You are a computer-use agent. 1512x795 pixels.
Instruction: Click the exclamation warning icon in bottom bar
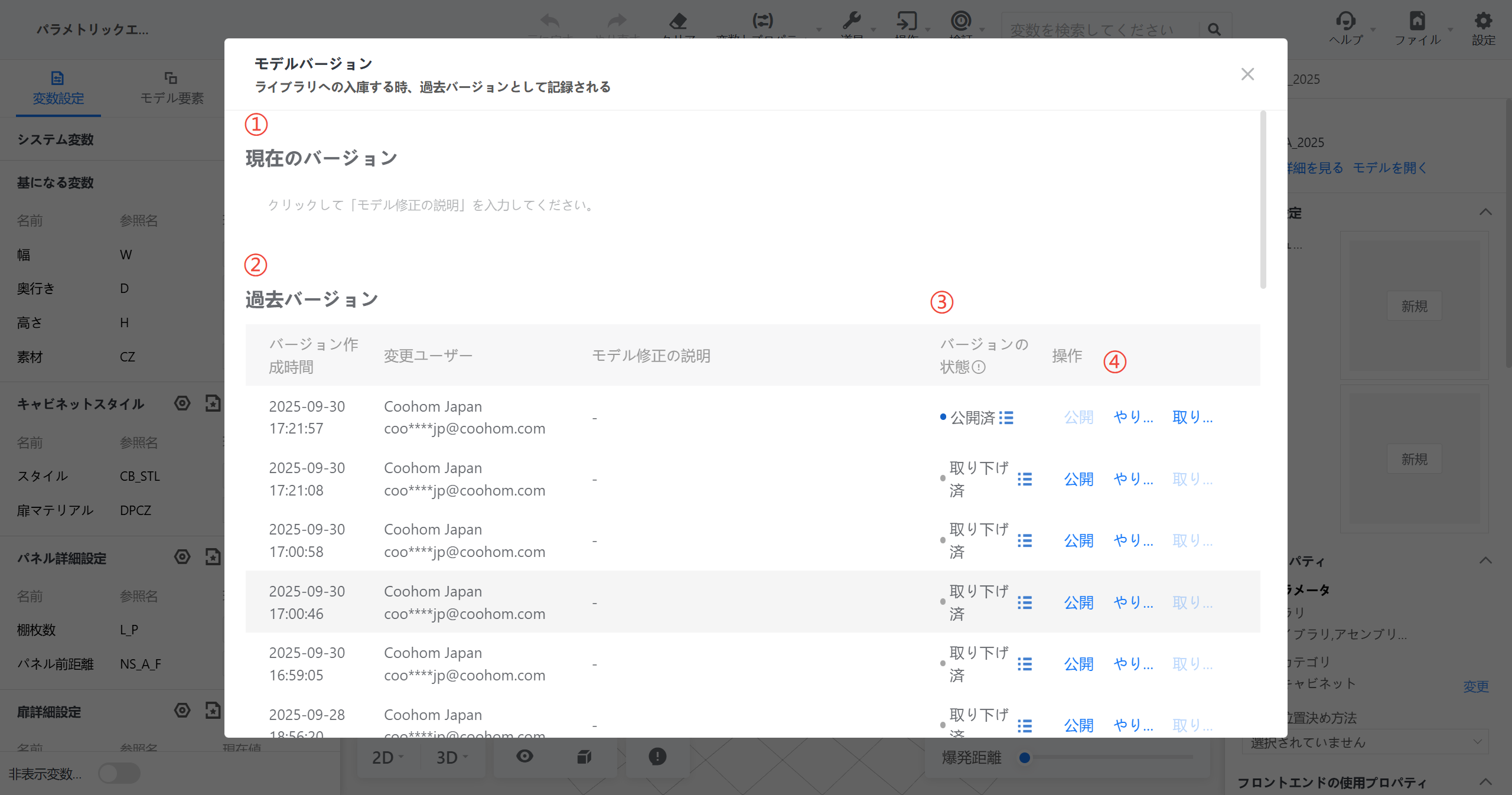[x=657, y=757]
